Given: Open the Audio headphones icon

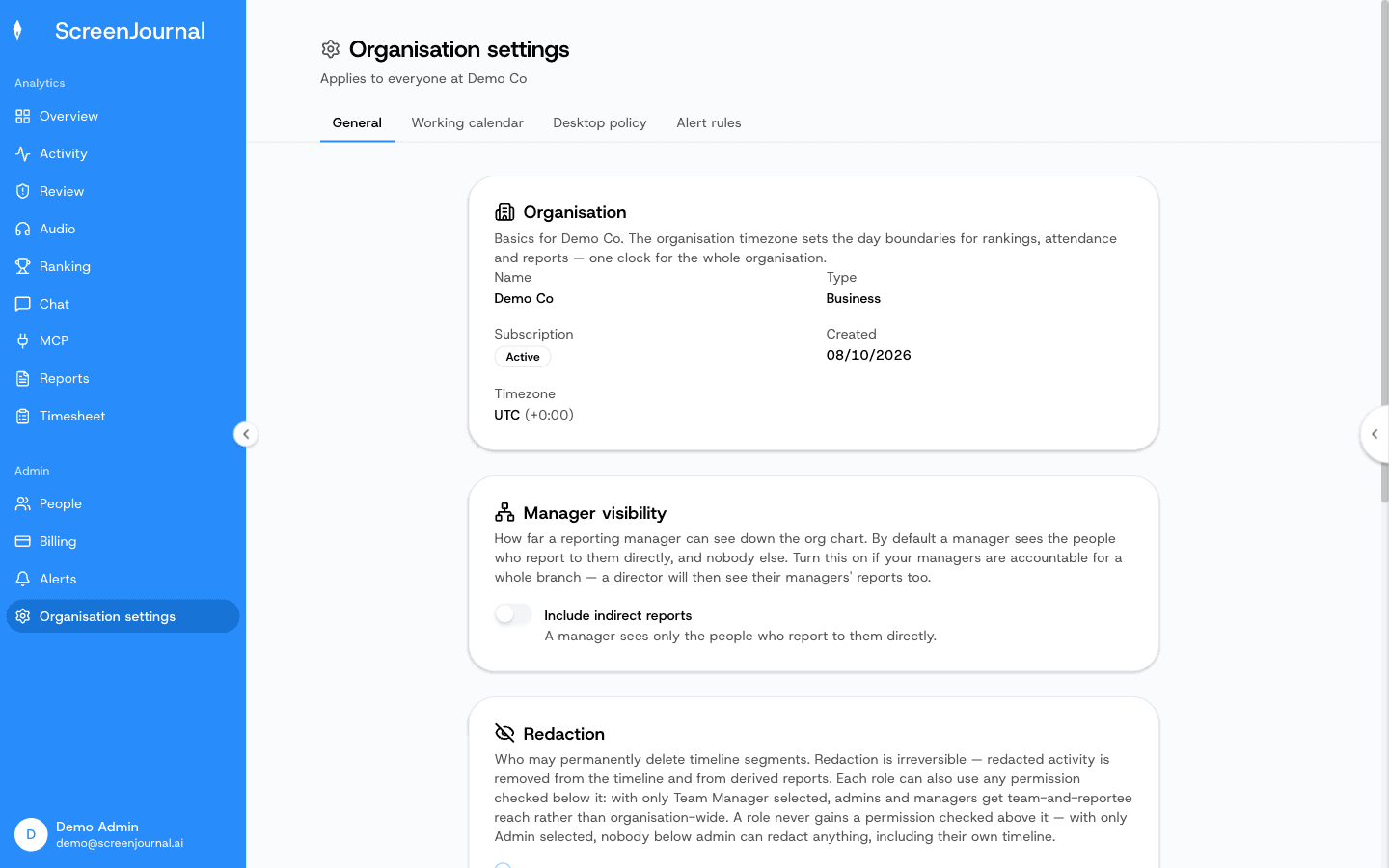Looking at the screenshot, I should tap(22, 230).
